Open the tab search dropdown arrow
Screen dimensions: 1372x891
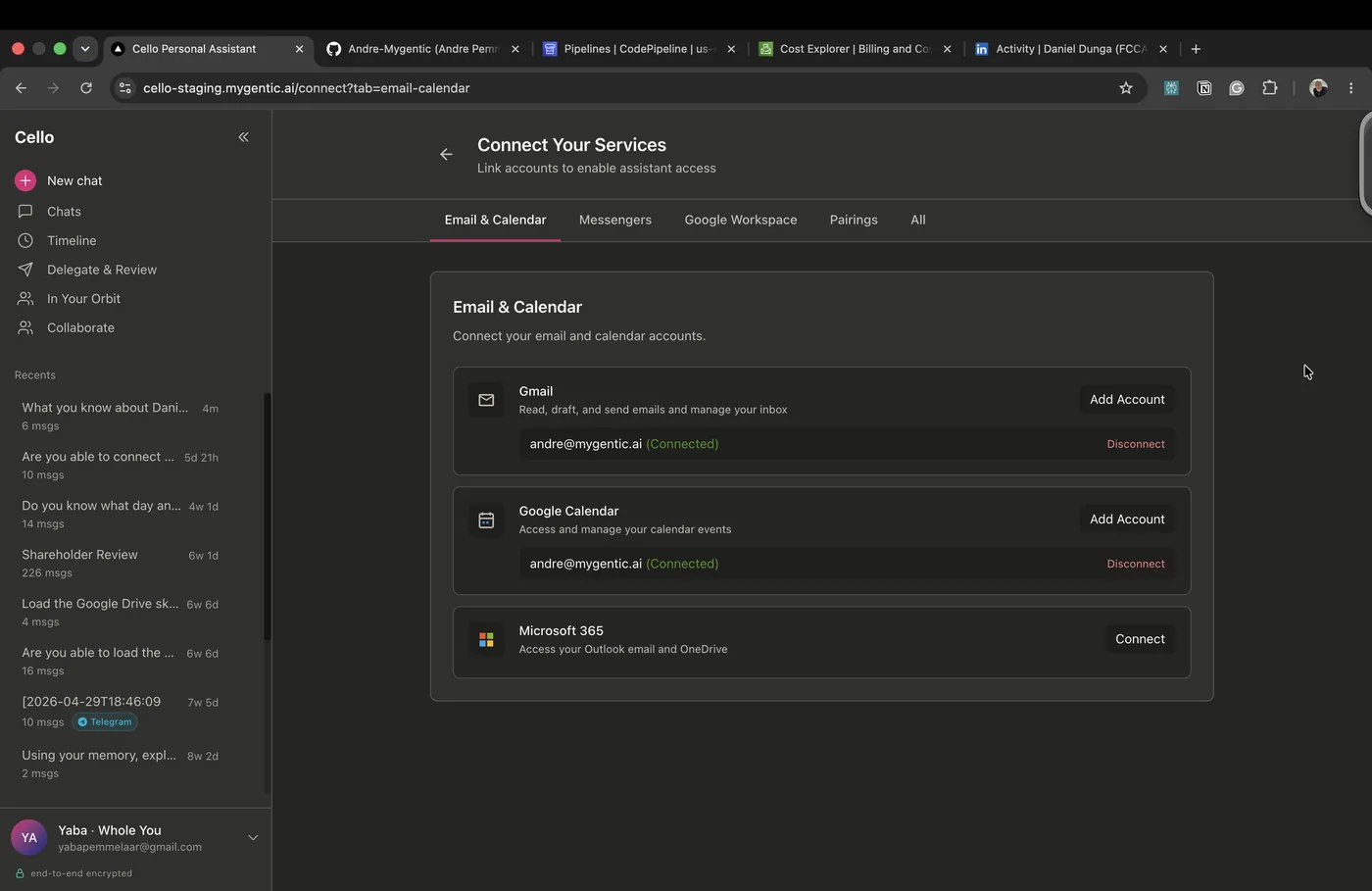(x=85, y=49)
